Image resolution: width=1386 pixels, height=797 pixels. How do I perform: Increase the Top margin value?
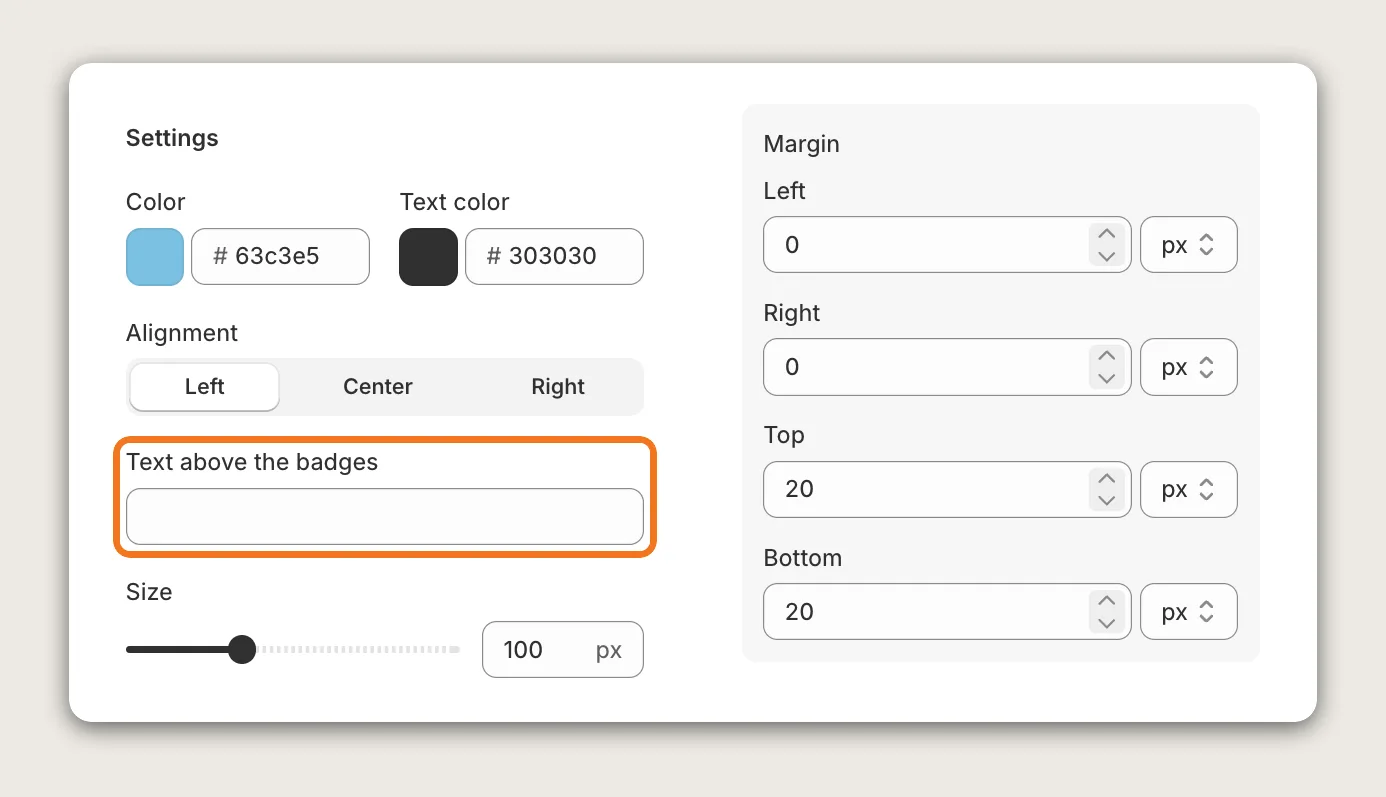click(x=1106, y=479)
